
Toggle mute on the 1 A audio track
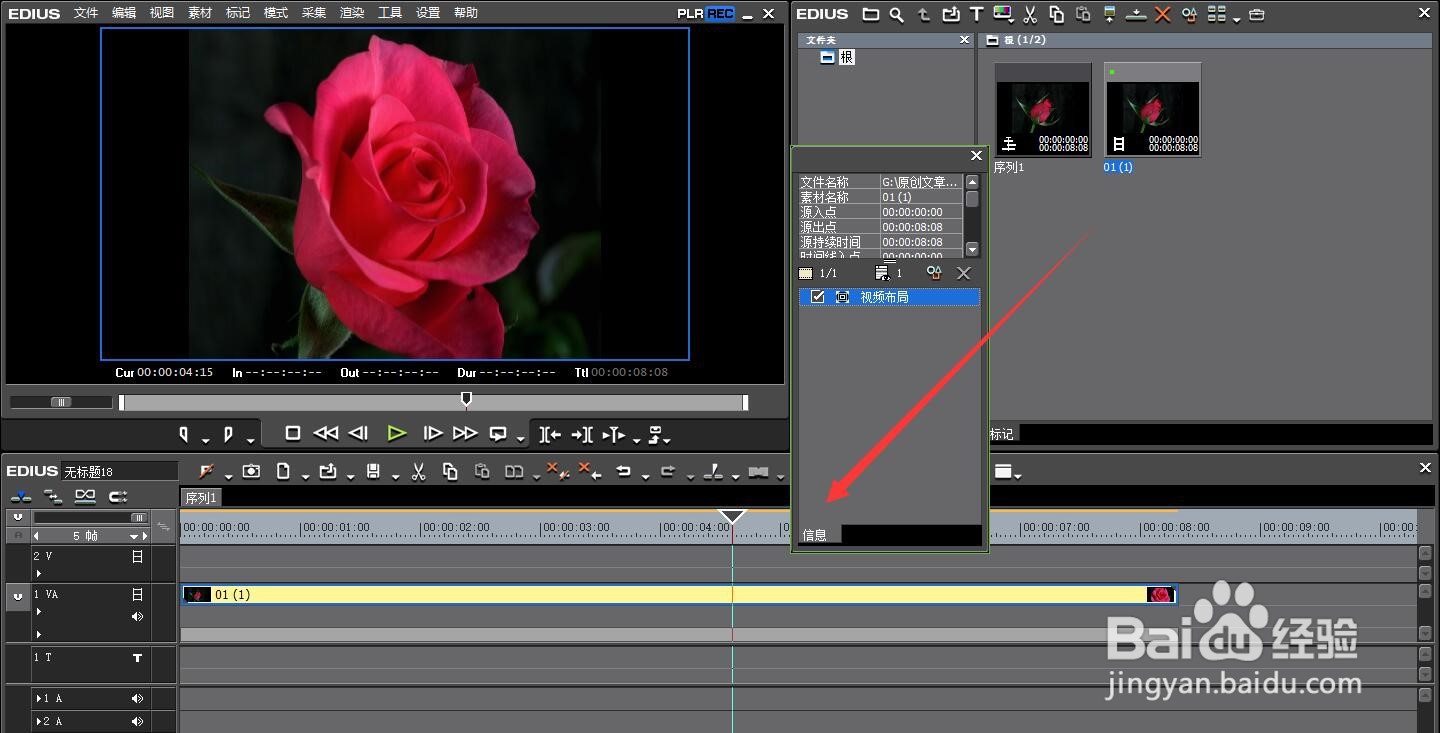tap(137, 699)
